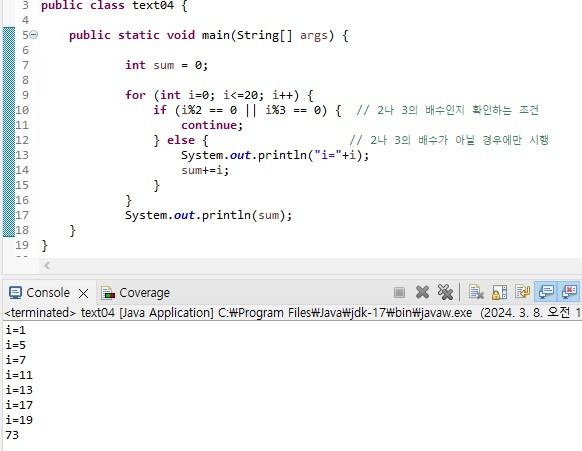Select the Console tab
The image size is (582, 451).
[x=48, y=293]
